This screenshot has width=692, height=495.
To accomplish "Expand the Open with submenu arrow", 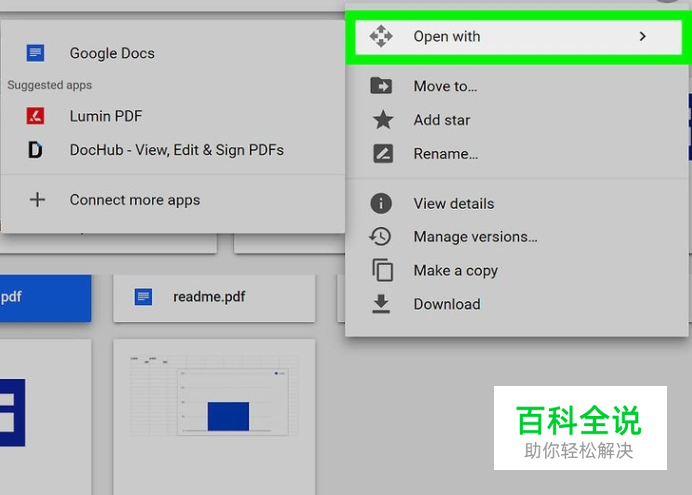I will tap(643, 36).
